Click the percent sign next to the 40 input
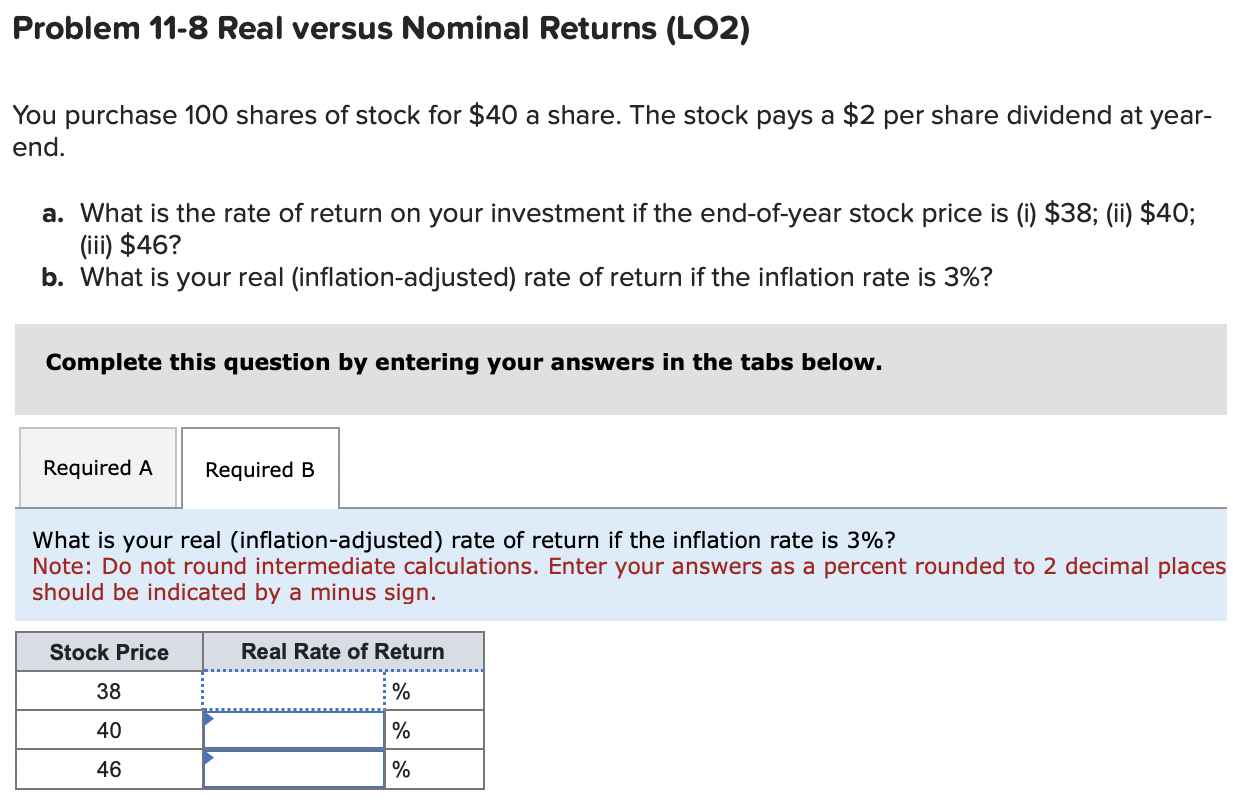This screenshot has width=1233, height=805. click(x=398, y=729)
